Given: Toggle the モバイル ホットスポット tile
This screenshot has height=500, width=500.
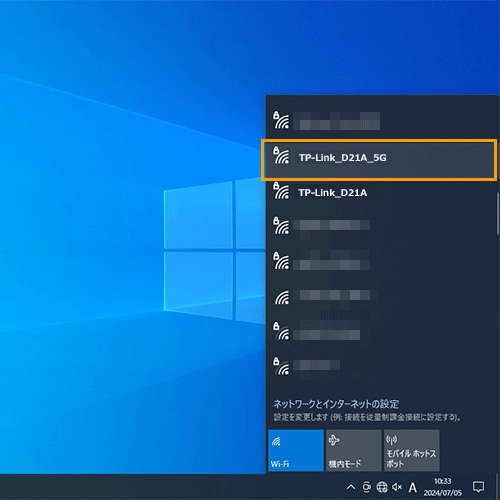Looking at the screenshot, I should coord(412,450).
